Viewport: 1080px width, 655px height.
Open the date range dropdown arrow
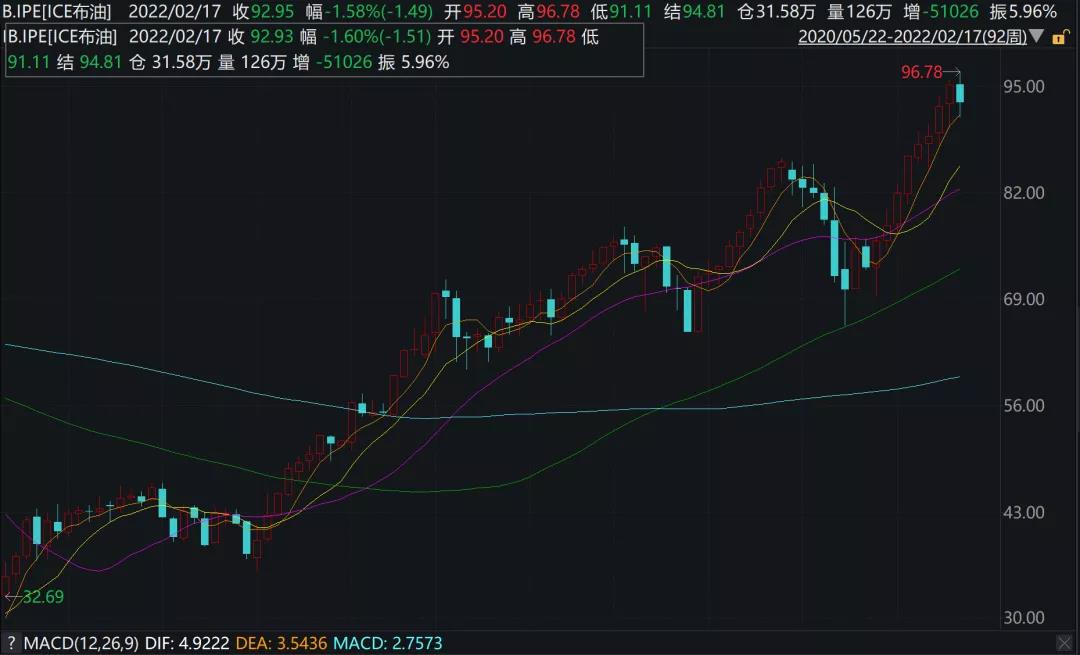pyautogui.click(x=1035, y=38)
